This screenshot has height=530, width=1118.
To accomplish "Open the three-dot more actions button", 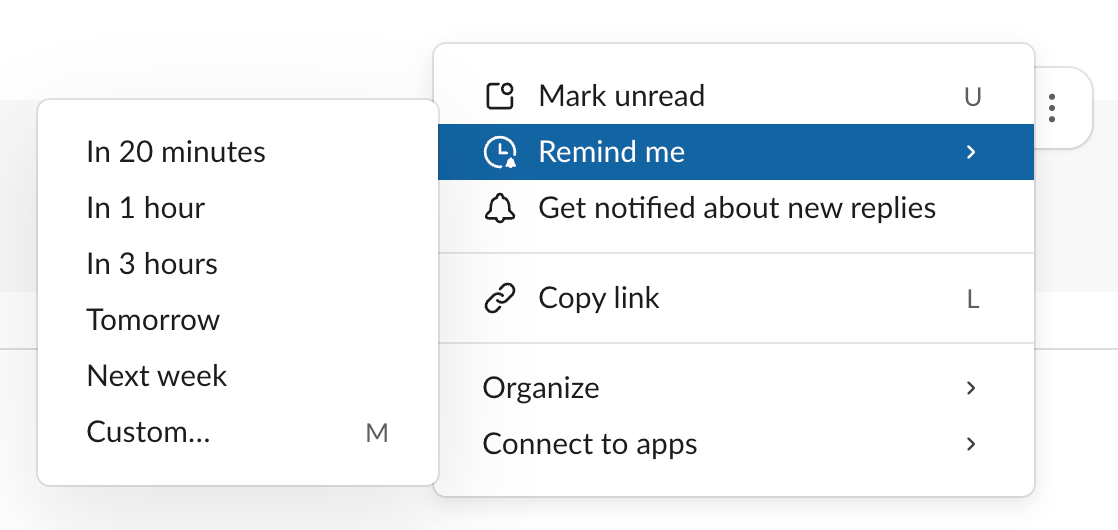I will [1052, 108].
